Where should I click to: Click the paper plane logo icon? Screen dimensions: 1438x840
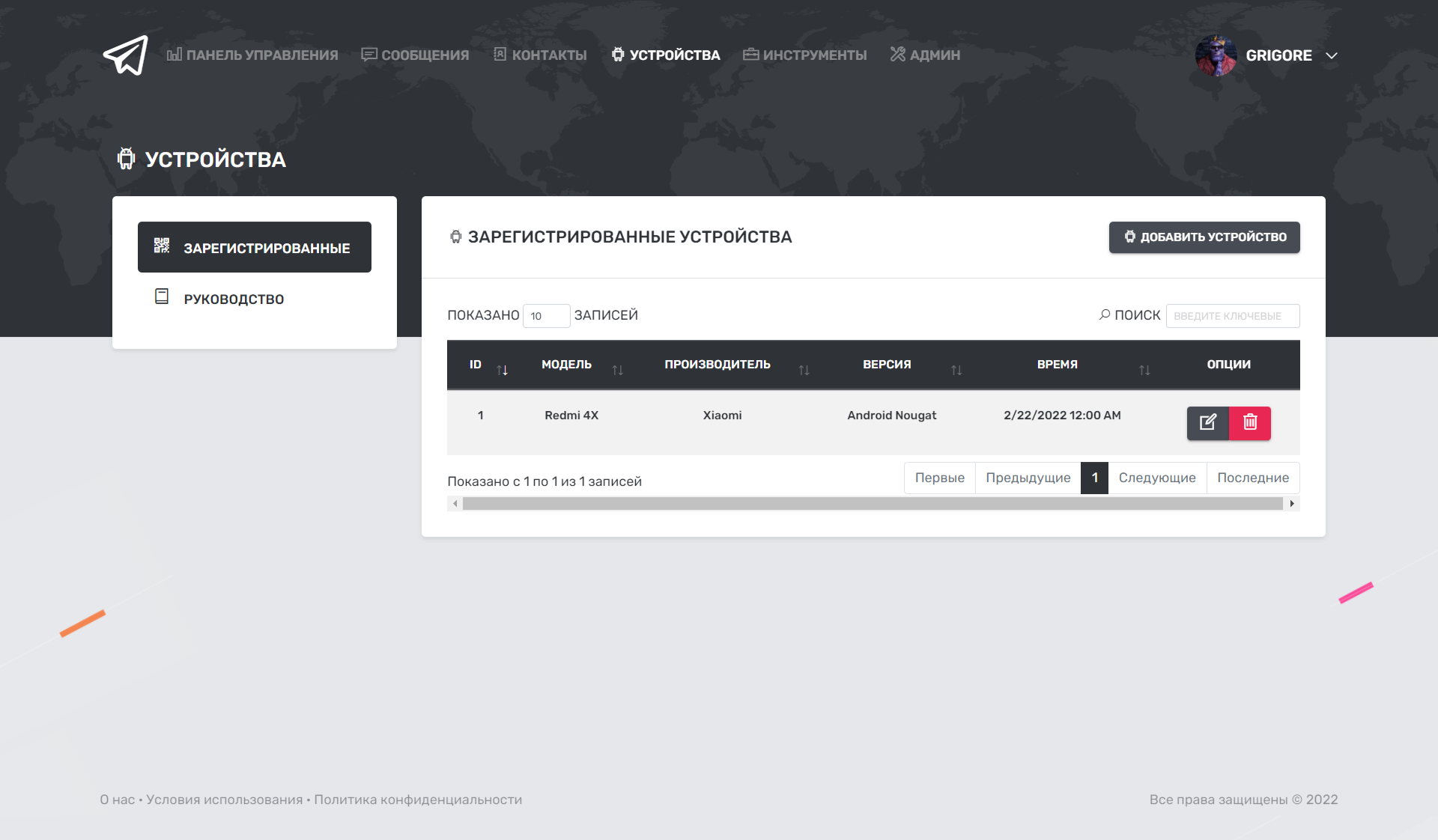point(125,55)
